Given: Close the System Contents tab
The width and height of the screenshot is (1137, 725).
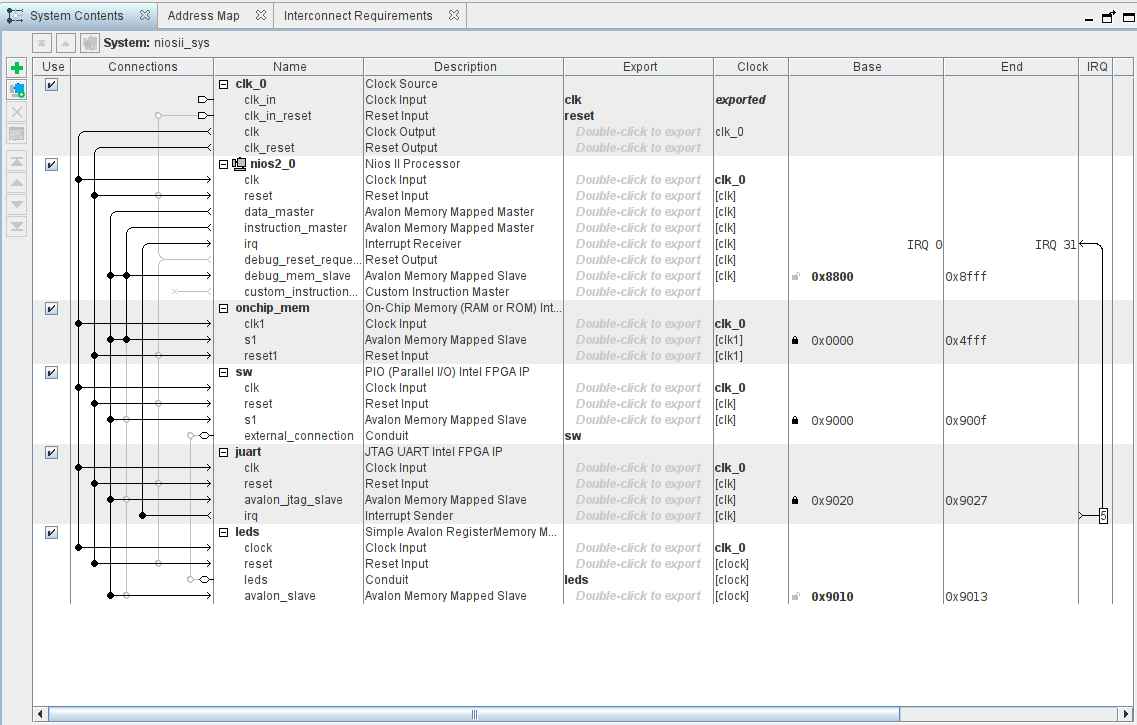Looking at the screenshot, I should 144,16.
